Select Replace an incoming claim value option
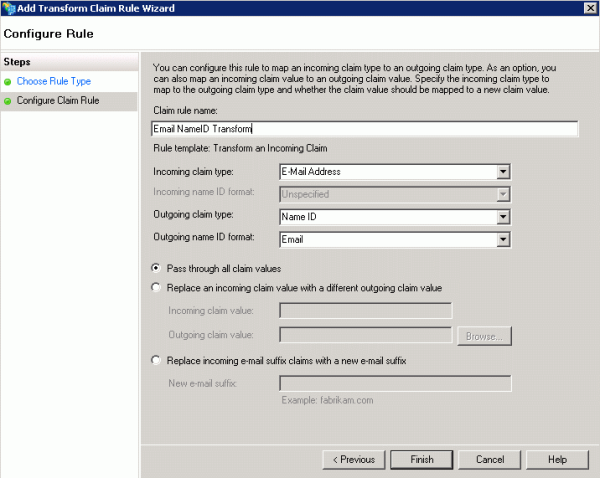The height and width of the screenshot is (478, 600). (x=156, y=287)
